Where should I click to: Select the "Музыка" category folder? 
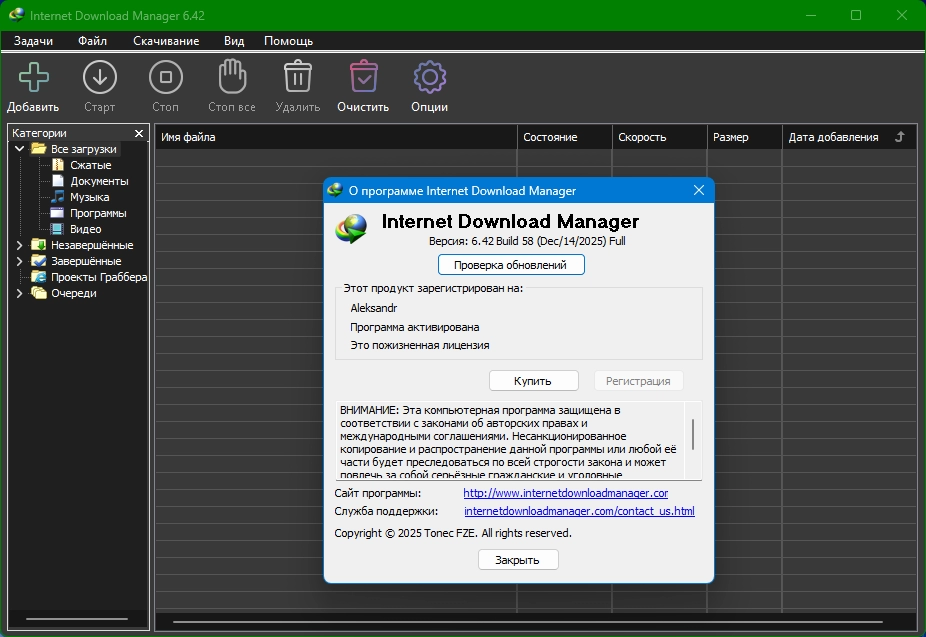tap(90, 197)
